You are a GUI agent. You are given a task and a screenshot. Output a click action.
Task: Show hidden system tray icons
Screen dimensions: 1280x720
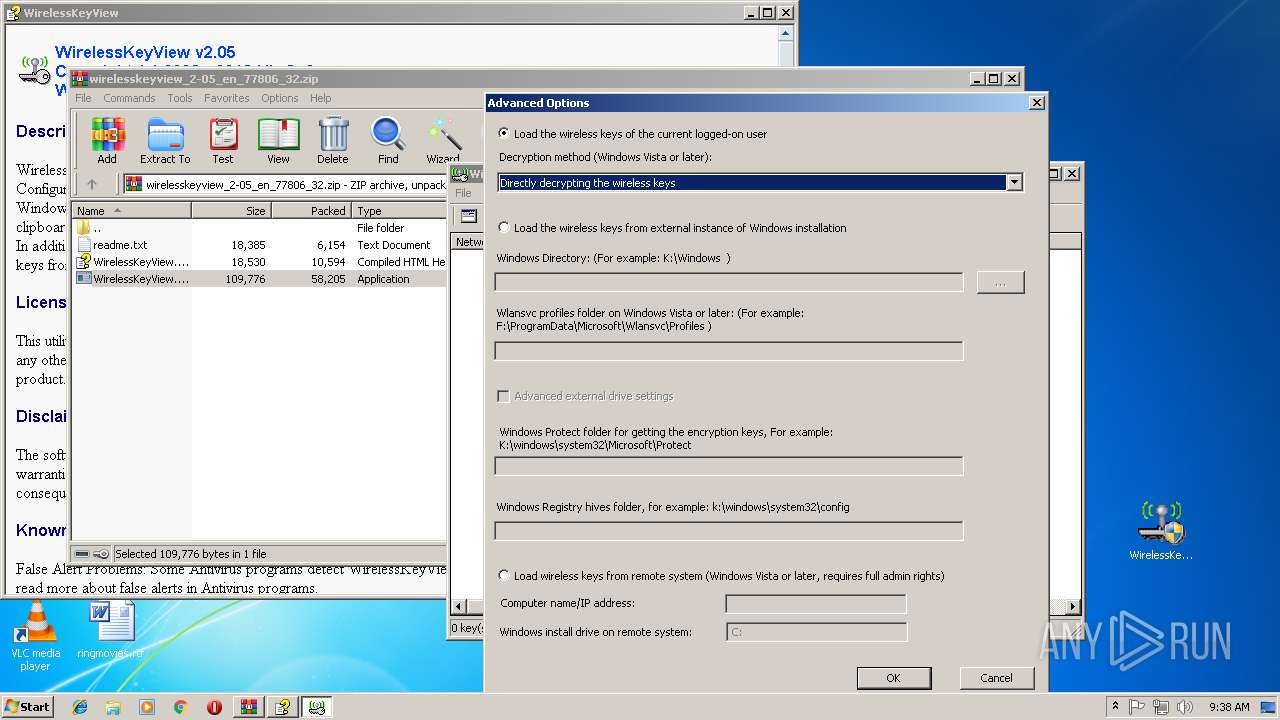(1115, 707)
